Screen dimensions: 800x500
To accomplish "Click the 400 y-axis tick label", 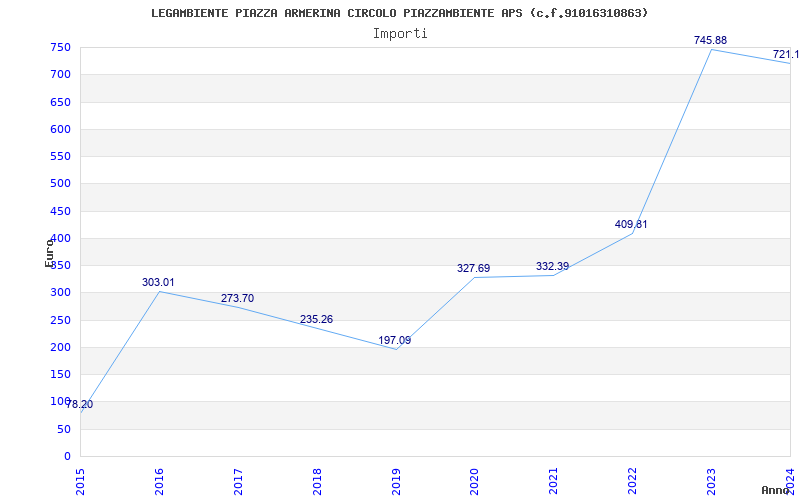I will [60, 238].
